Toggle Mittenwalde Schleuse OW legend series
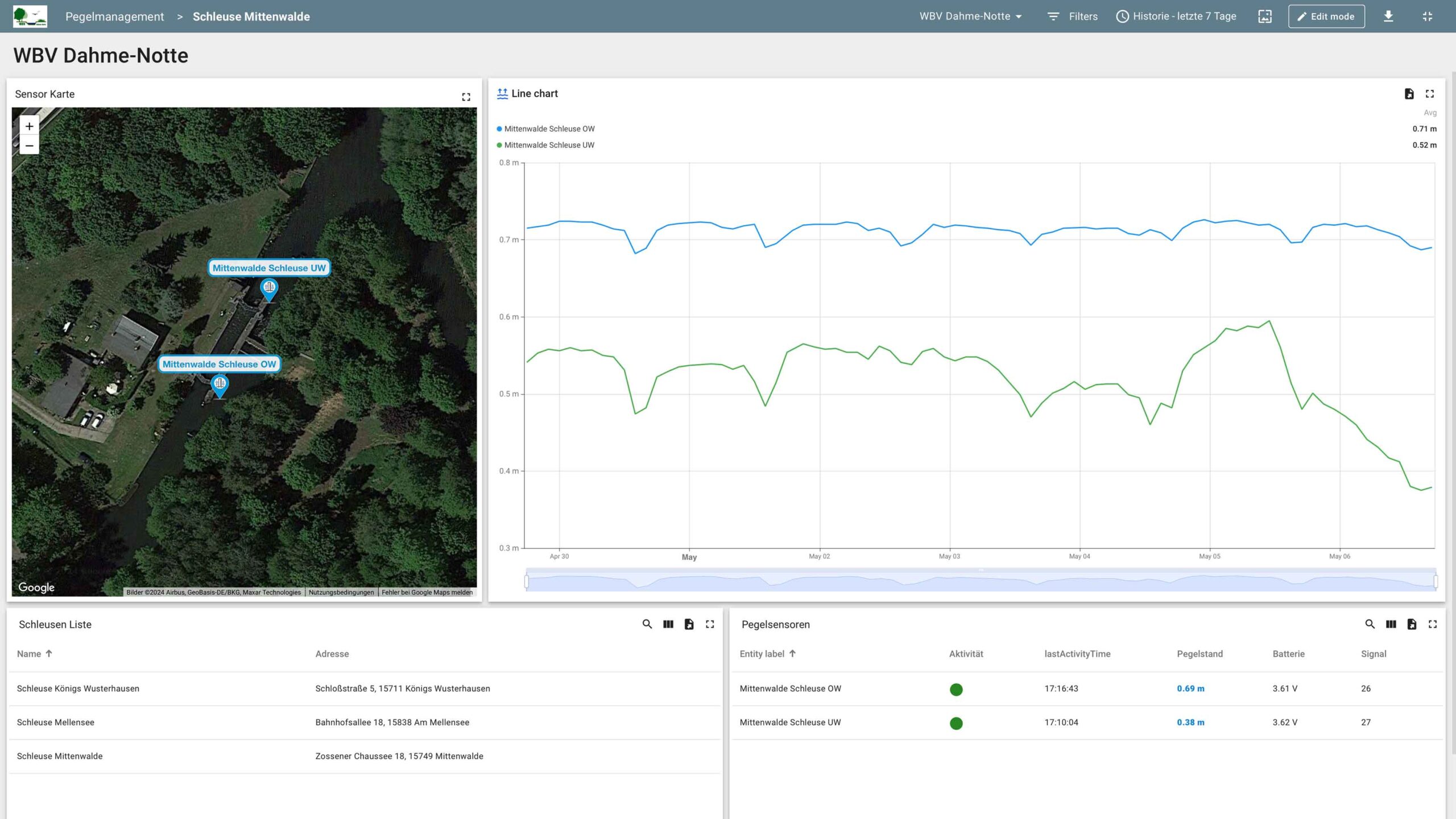Image resolution: width=1456 pixels, height=819 pixels. pos(549,129)
